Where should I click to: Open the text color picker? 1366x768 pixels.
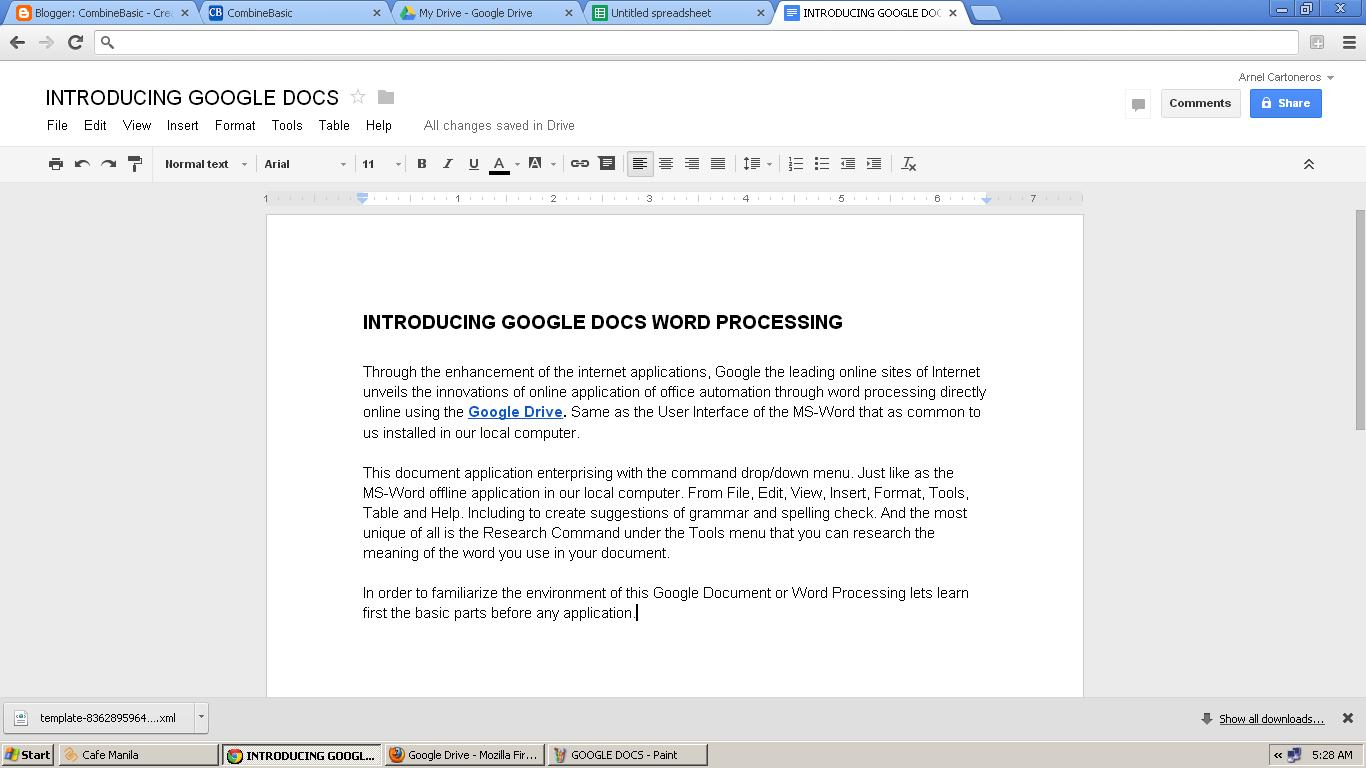click(503, 164)
